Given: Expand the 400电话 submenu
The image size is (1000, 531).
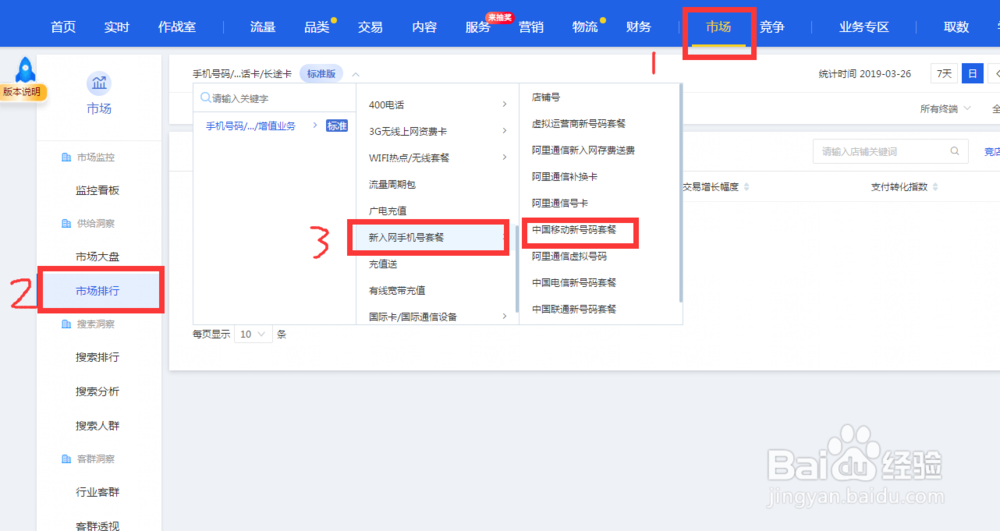Looking at the screenshot, I should 504,104.
